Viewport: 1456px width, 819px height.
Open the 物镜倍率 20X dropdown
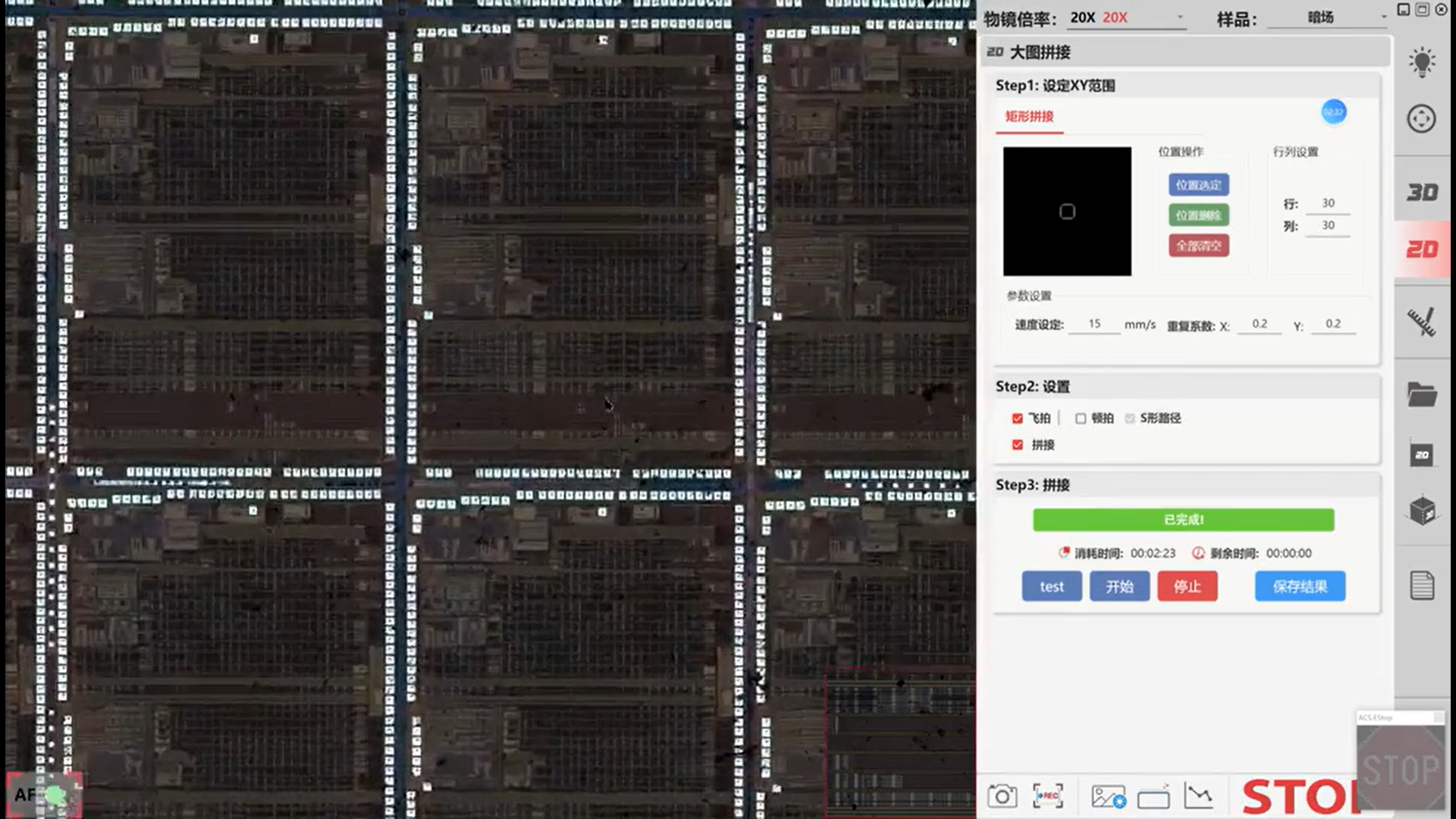point(1126,17)
